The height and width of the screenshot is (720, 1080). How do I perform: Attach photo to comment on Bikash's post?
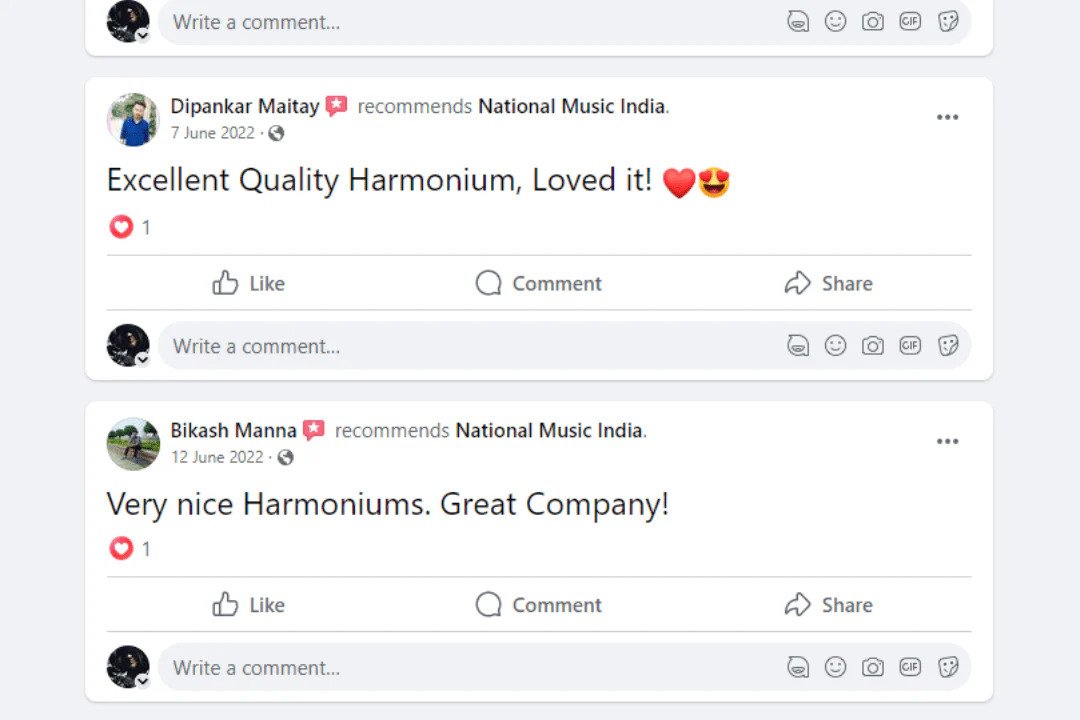click(x=873, y=667)
